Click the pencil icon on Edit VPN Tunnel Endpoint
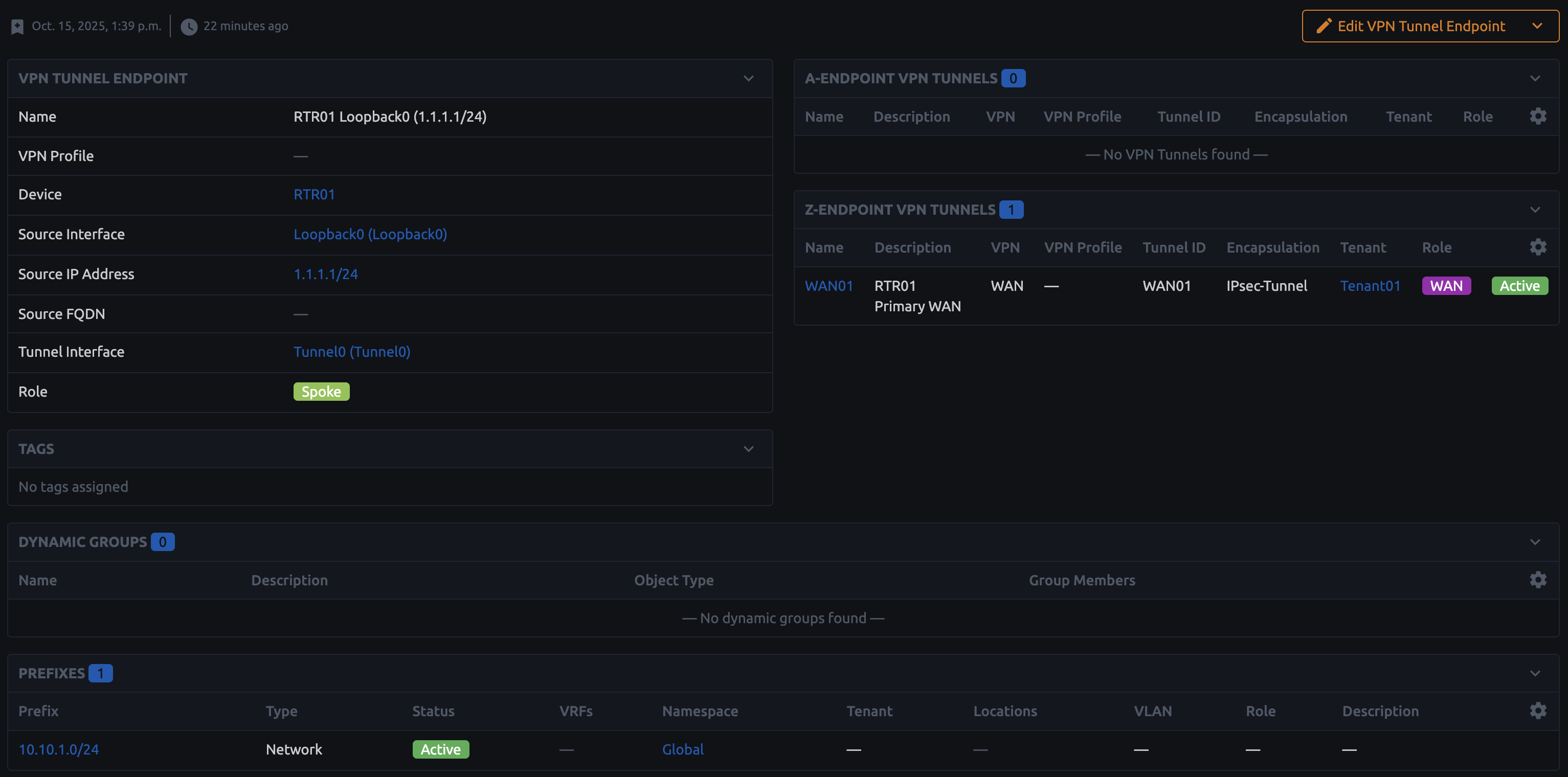Image resolution: width=1568 pixels, height=777 pixels. [x=1324, y=26]
